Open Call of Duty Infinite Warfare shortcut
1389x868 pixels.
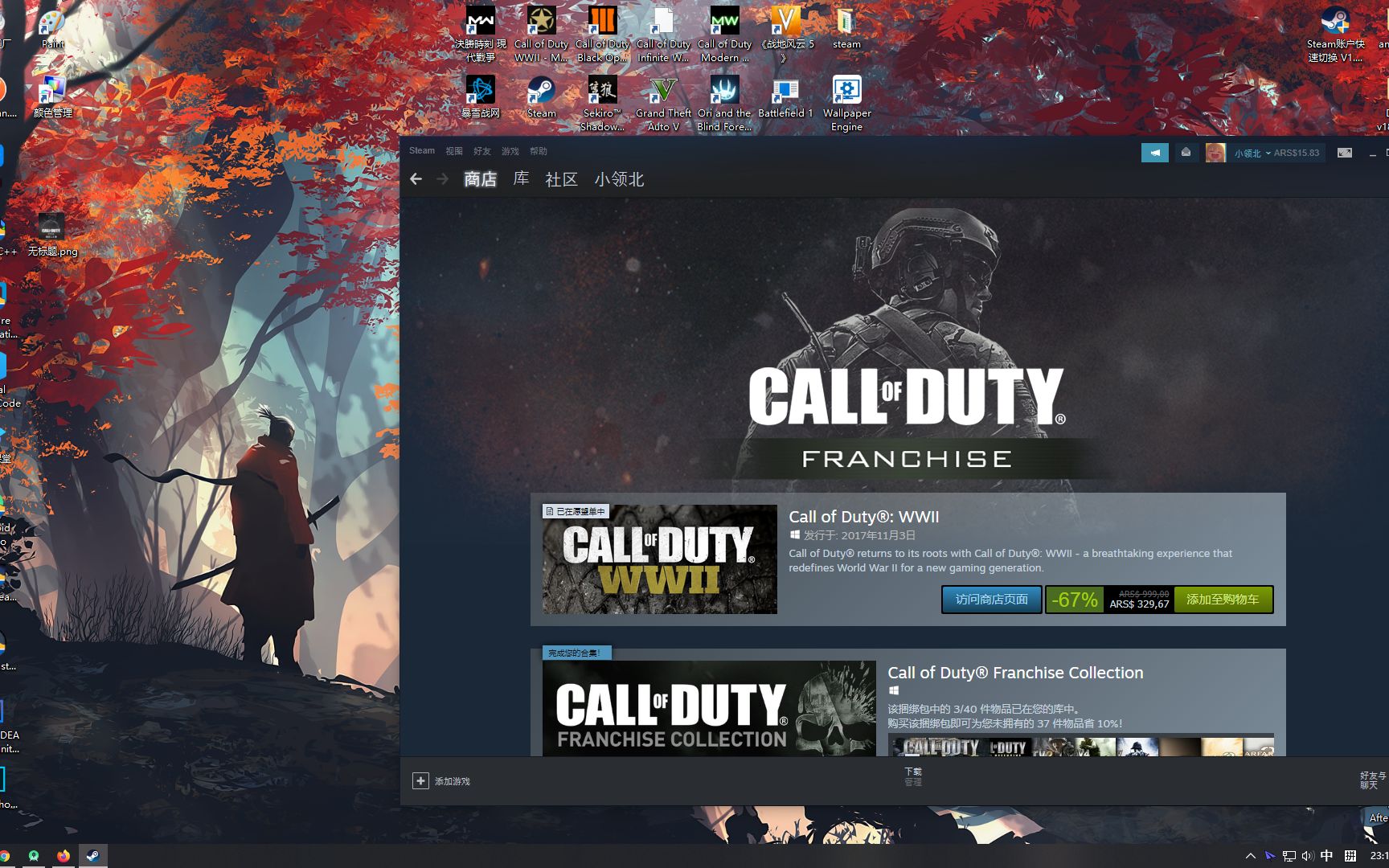click(x=663, y=35)
